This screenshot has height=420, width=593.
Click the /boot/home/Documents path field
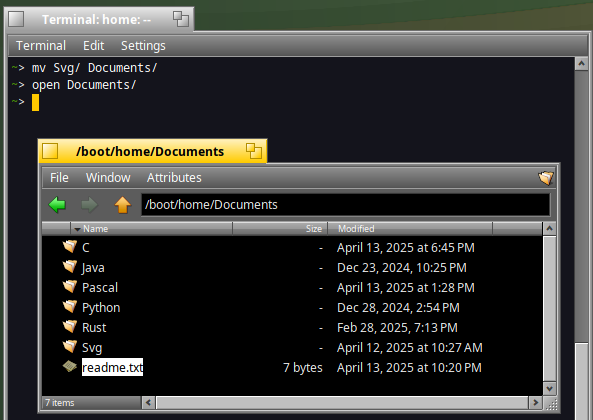[x=346, y=205]
